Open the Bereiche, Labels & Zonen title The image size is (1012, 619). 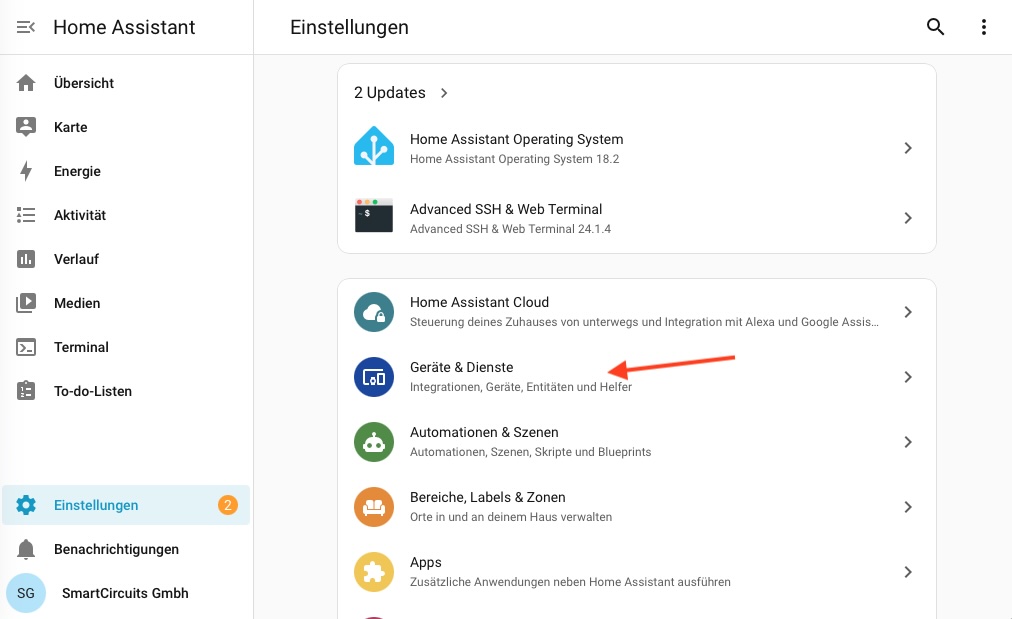click(488, 498)
